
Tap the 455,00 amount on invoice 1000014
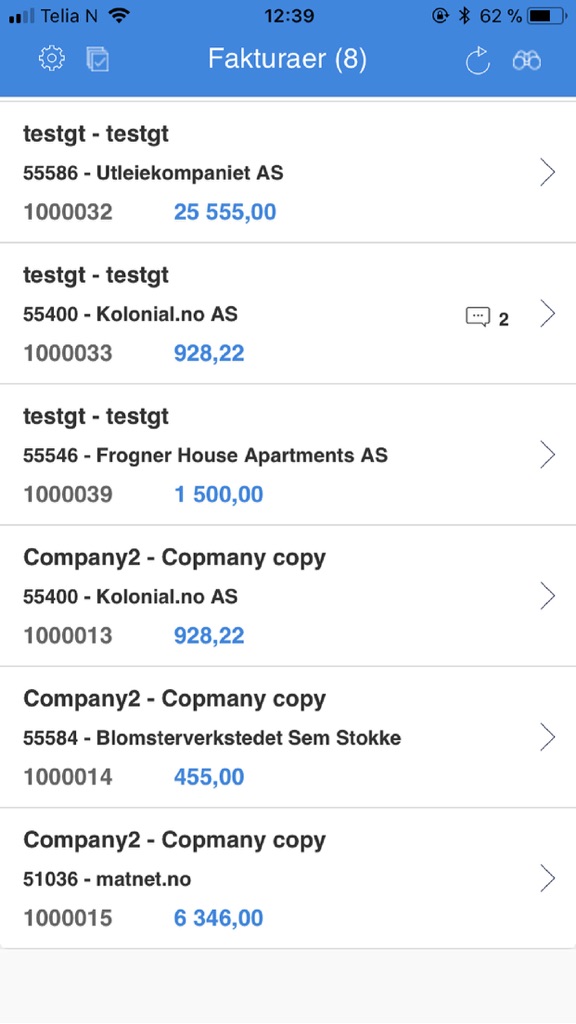pyautogui.click(x=209, y=777)
